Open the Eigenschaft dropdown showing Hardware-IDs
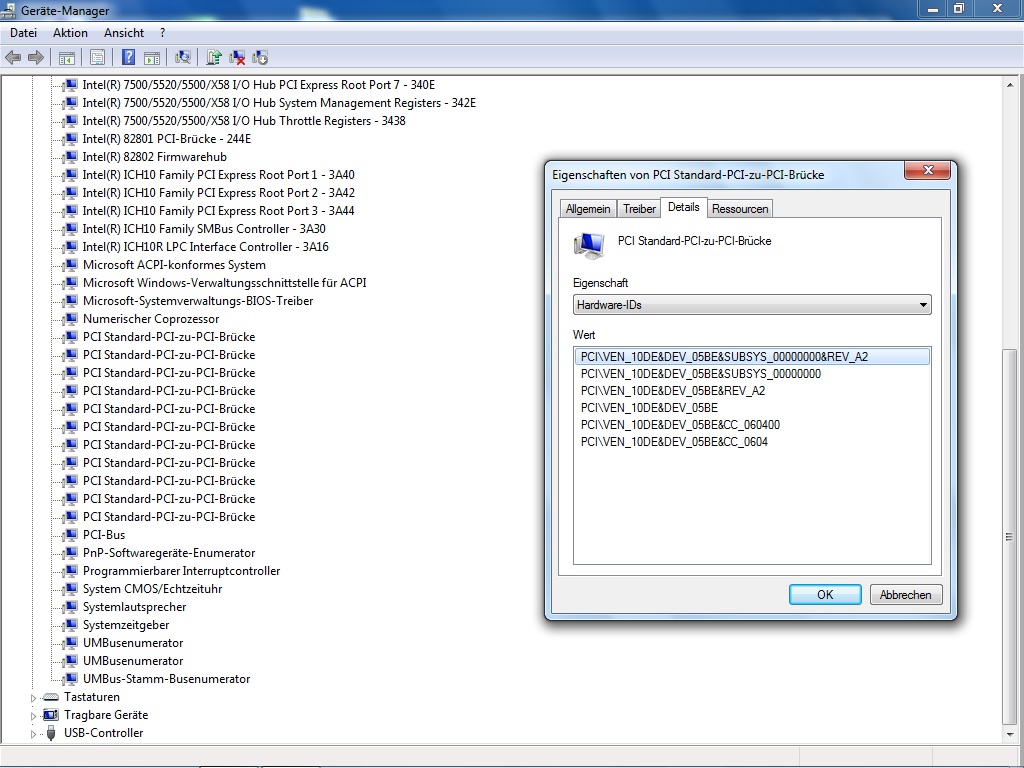The width and height of the screenshot is (1024, 768). coord(752,305)
